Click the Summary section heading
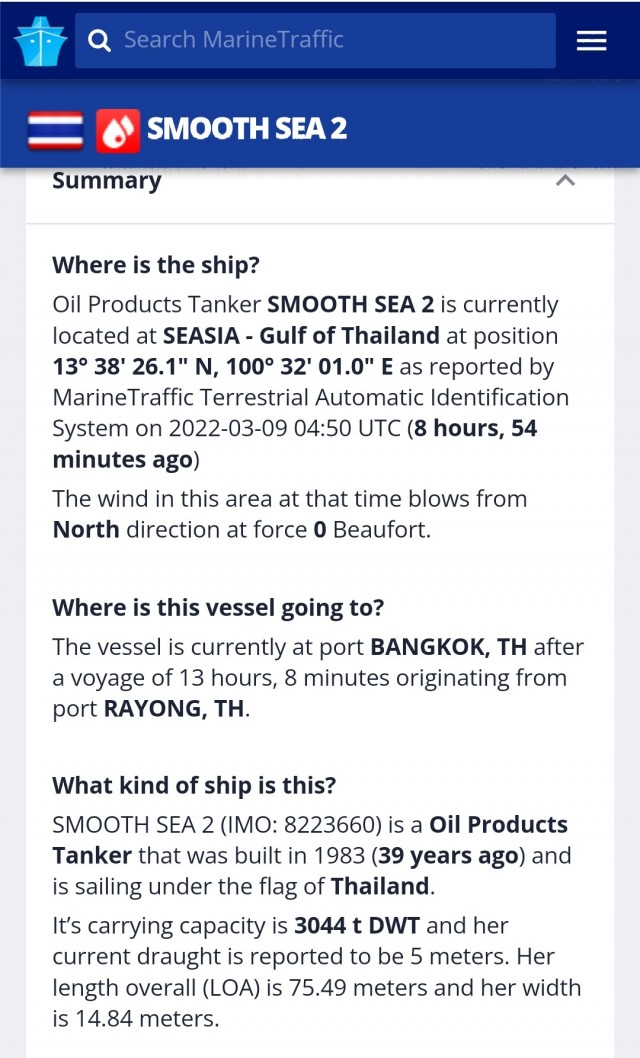 [107, 181]
